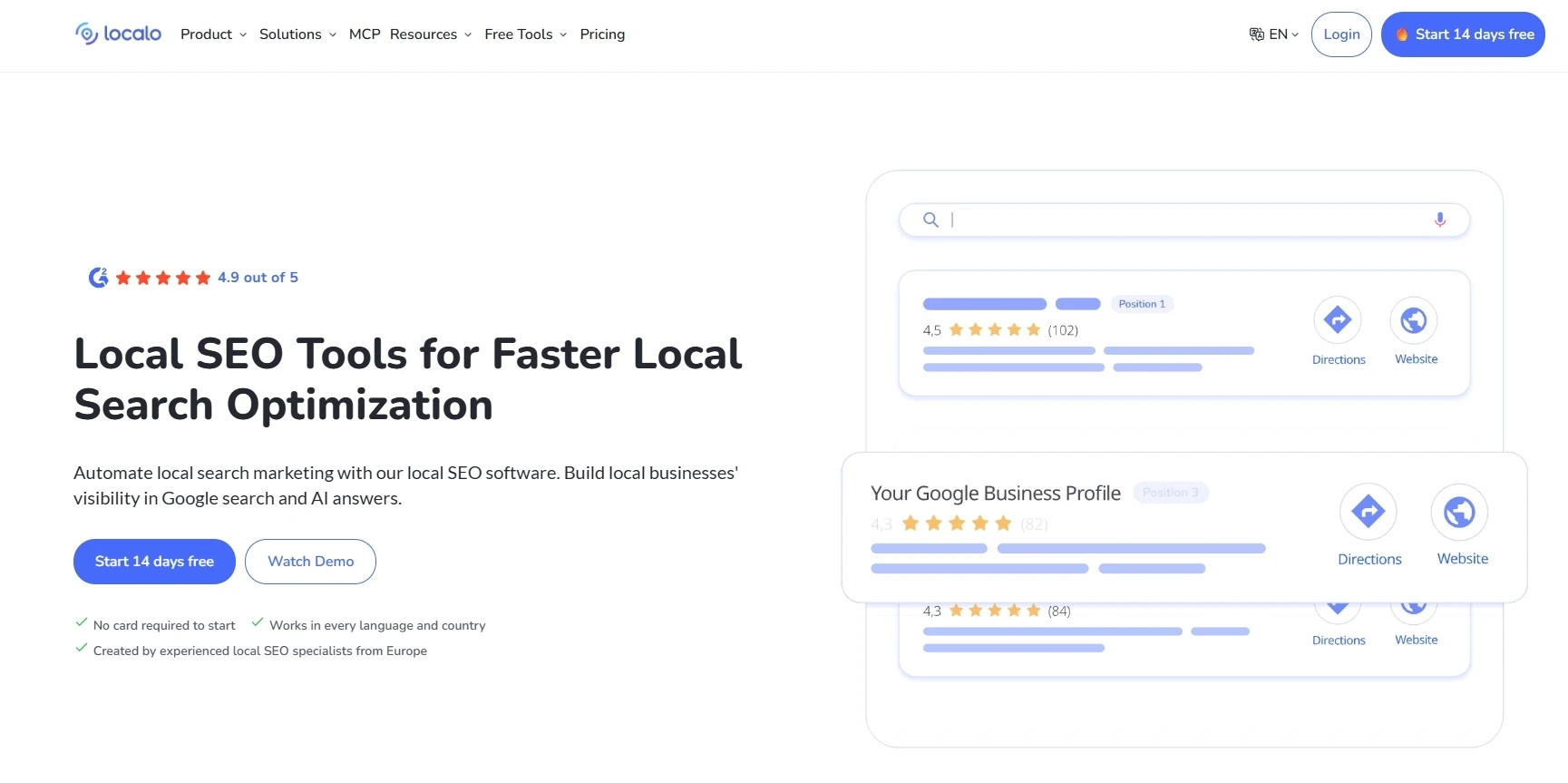
Task: Click 'No card required to start' text
Action: tap(164, 625)
